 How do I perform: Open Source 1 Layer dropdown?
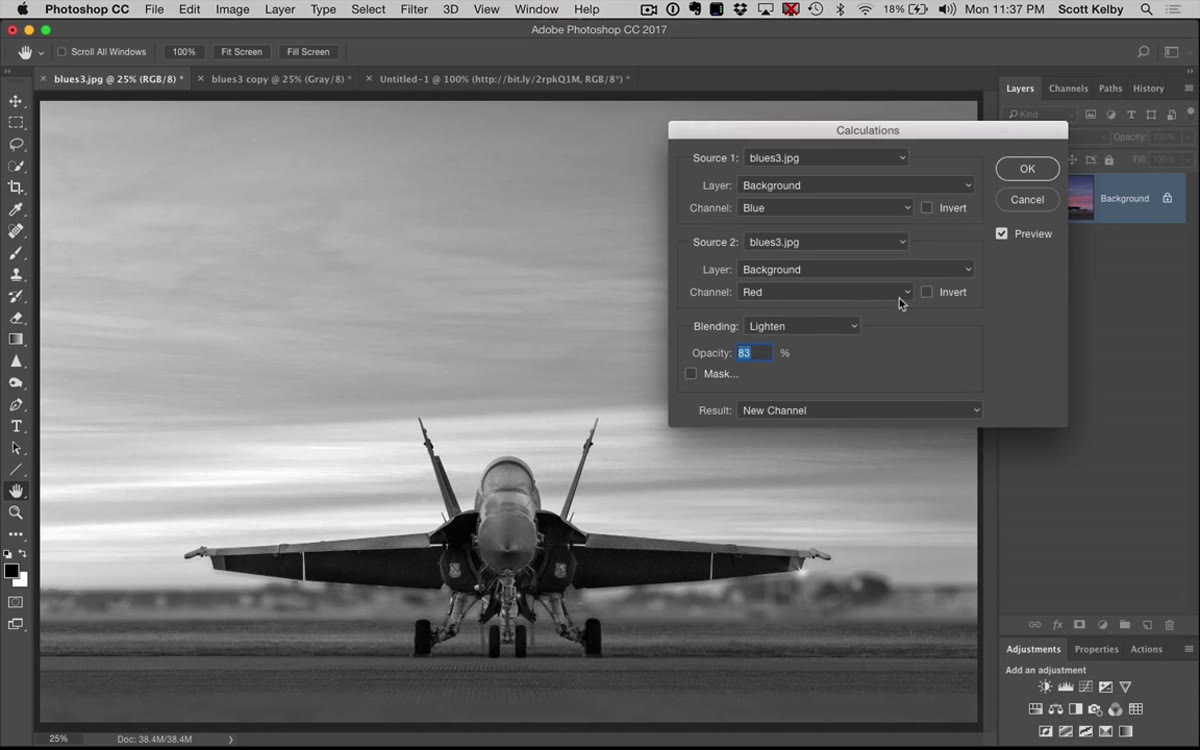pos(855,185)
